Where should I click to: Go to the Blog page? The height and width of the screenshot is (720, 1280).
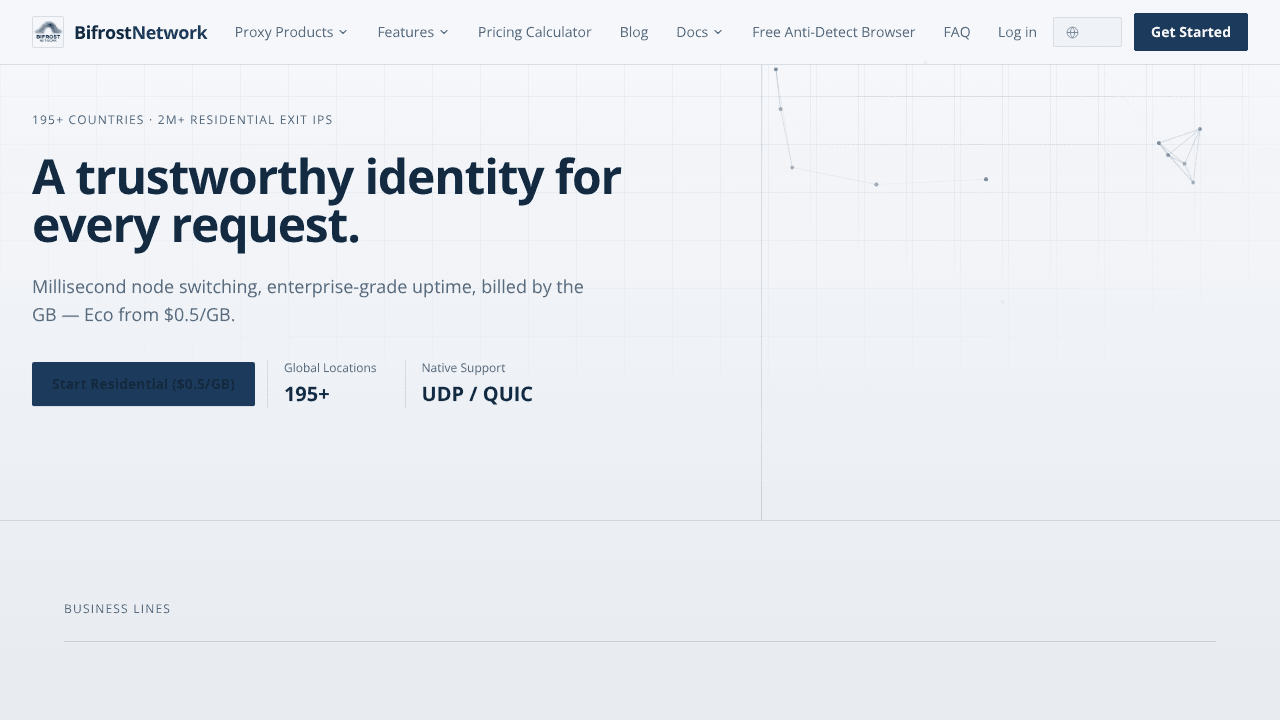634,32
